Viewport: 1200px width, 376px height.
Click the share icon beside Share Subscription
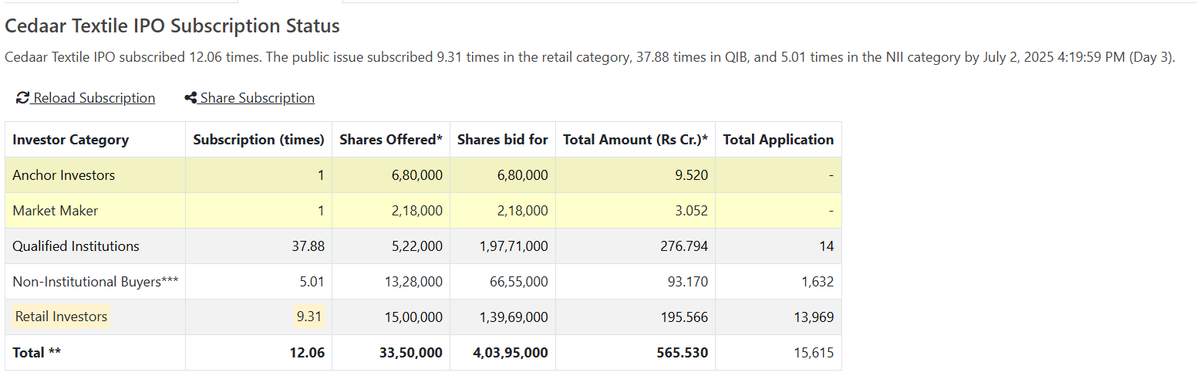(x=191, y=98)
